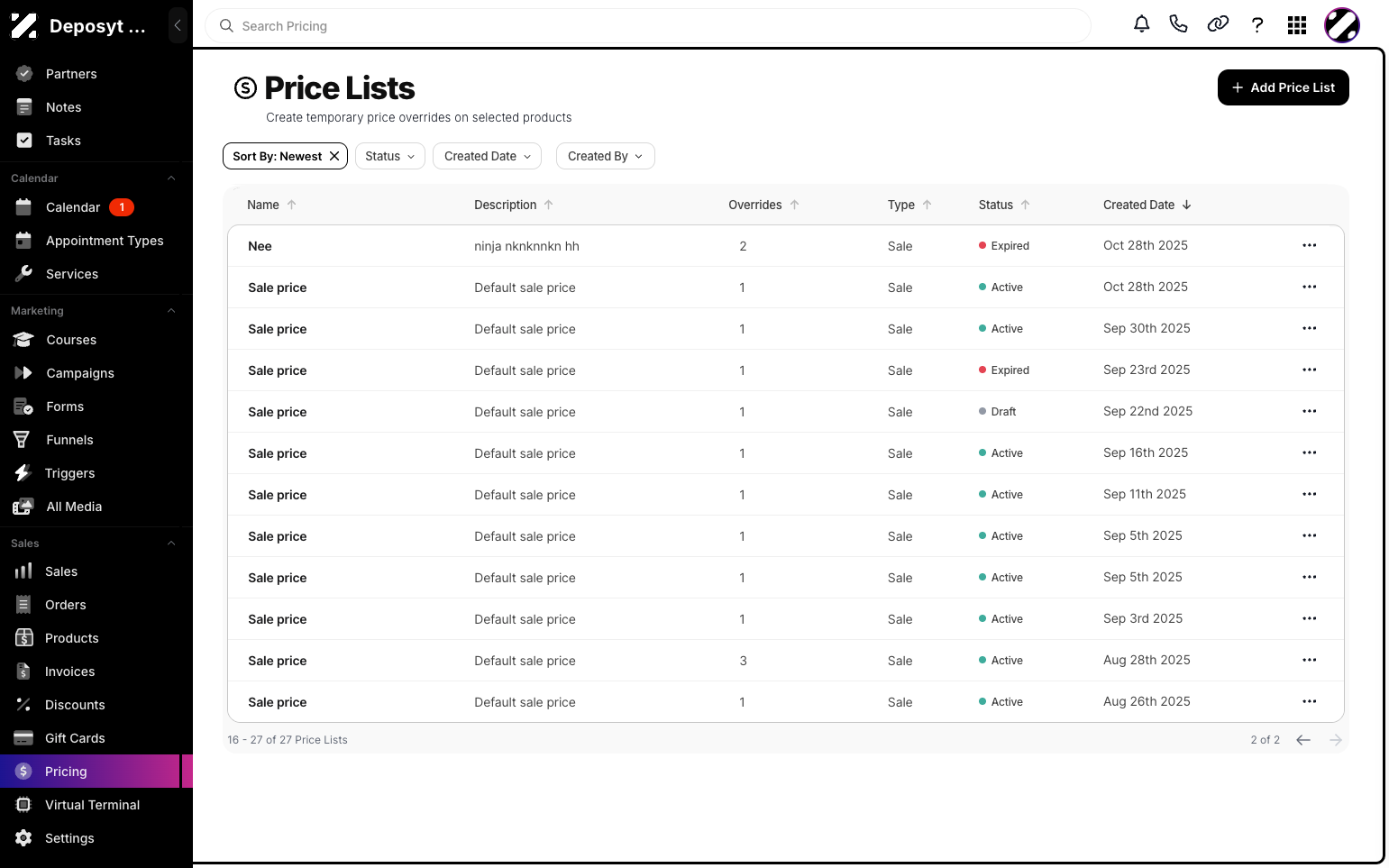Viewport: 1389px width, 868px height.
Task: Select the Sep 23rd 2025 row's Expired status
Action: pos(1004,370)
